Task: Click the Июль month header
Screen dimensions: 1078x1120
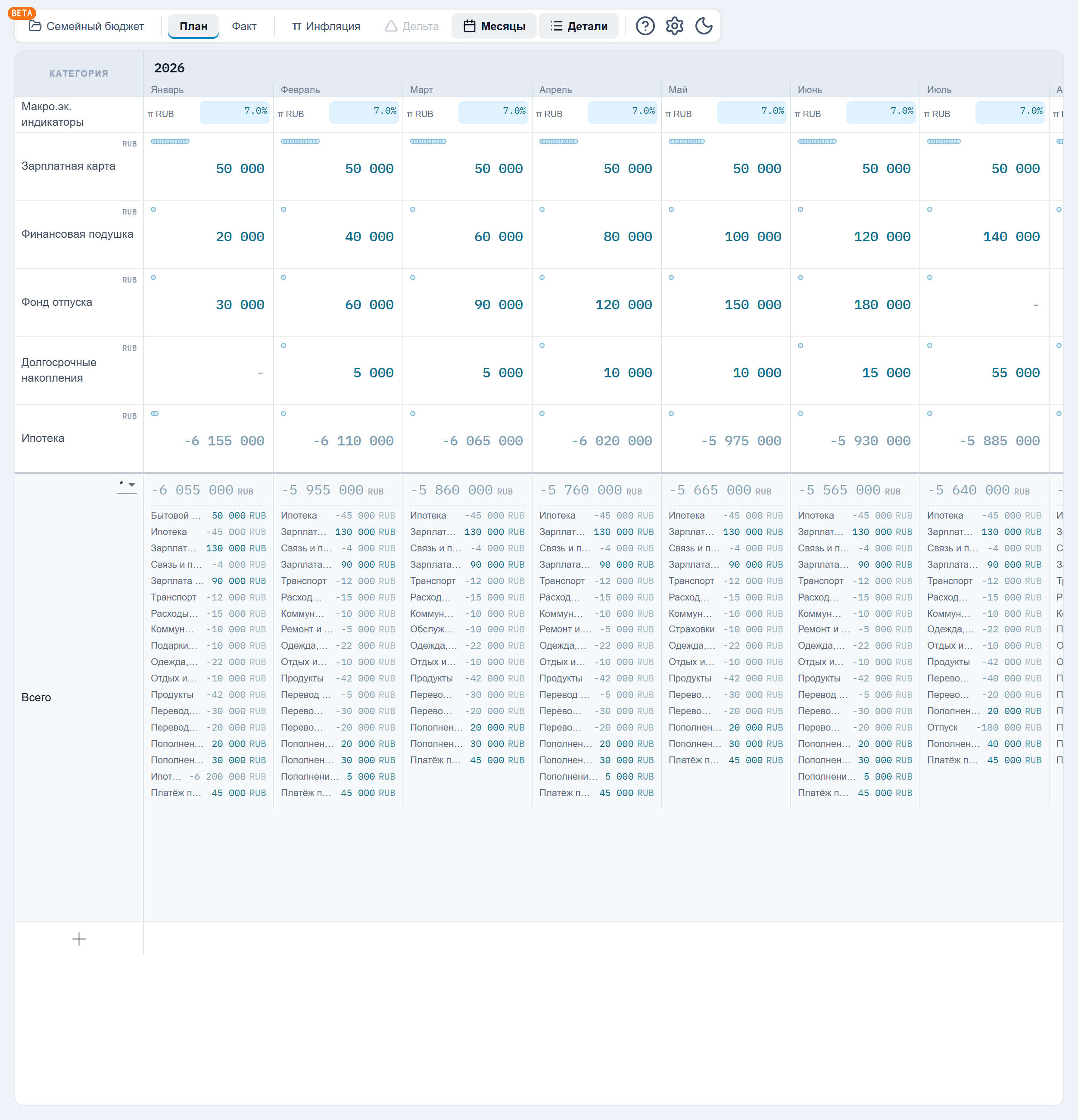Action: click(939, 90)
